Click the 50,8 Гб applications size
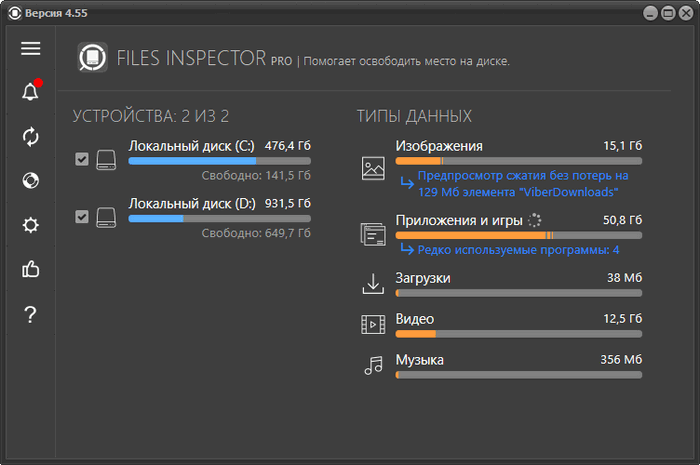 (x=623, y=220)
